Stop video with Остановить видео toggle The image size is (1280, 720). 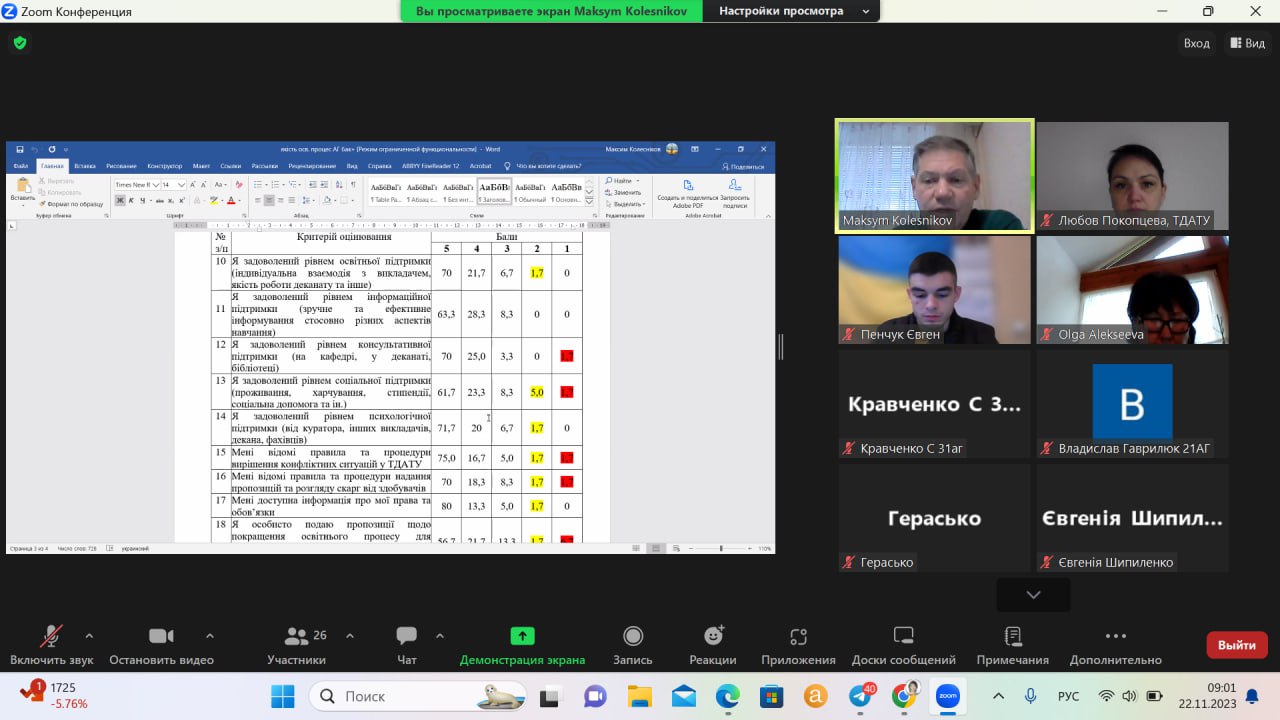pos(161,637)
